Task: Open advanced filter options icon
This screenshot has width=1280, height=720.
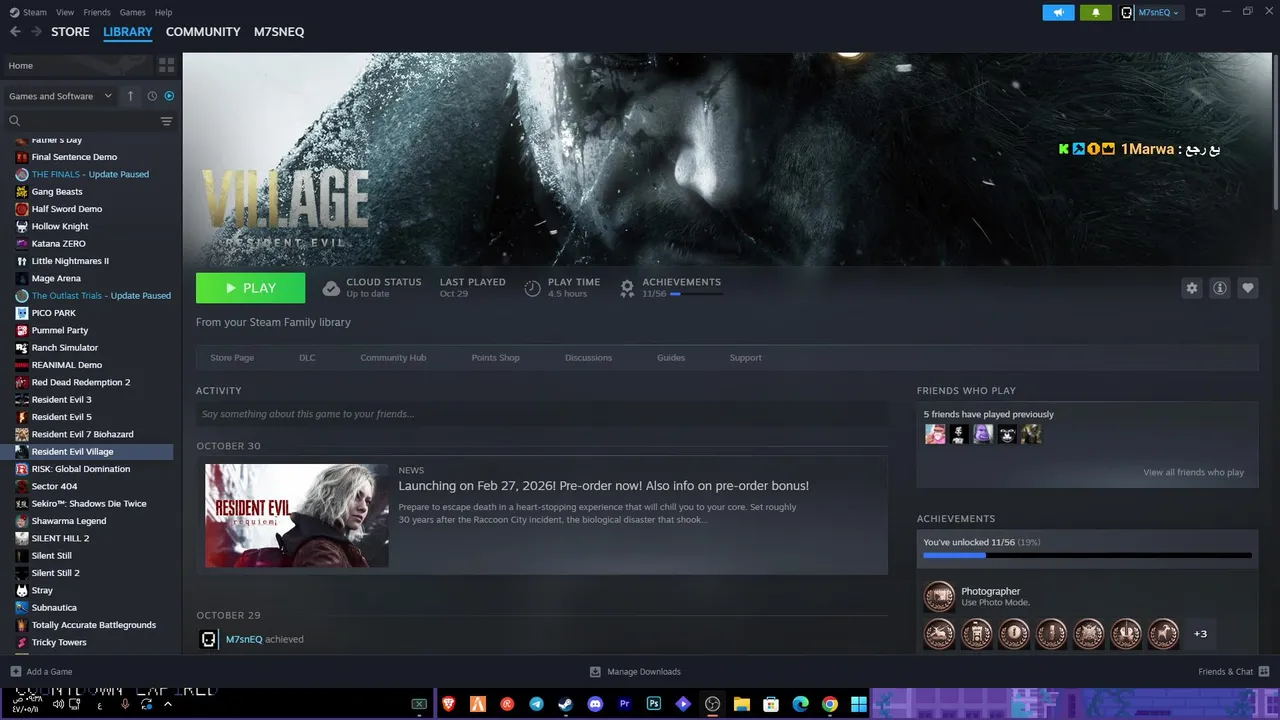Action: click(x=166, y=121)
